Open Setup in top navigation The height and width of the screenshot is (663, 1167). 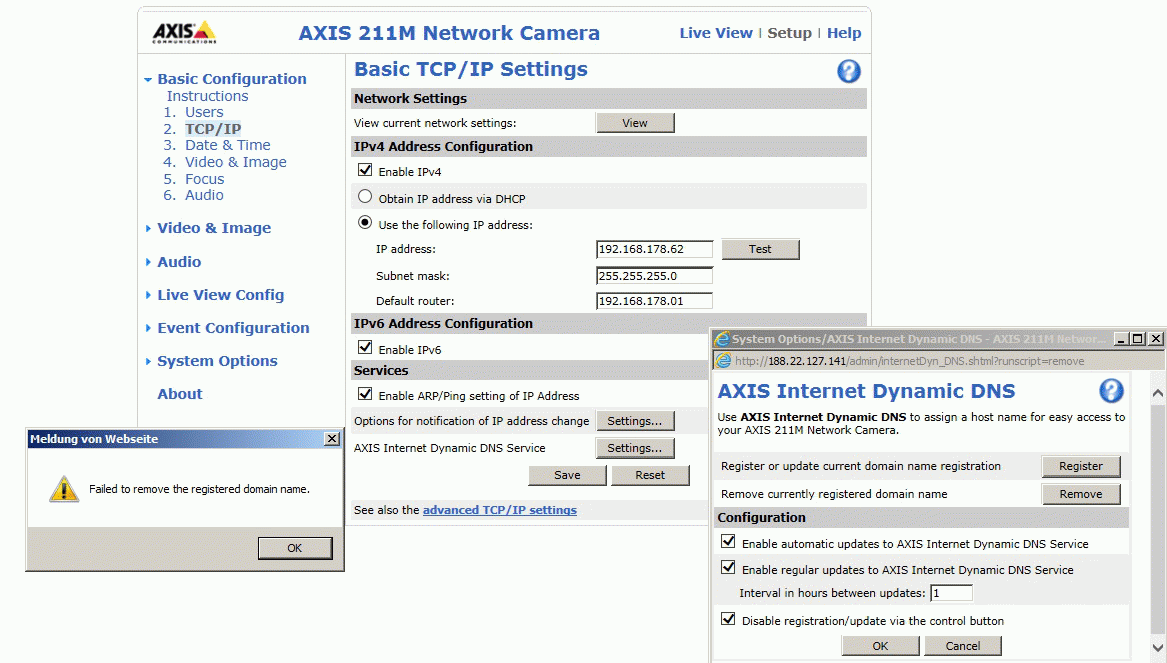[789, 33]
